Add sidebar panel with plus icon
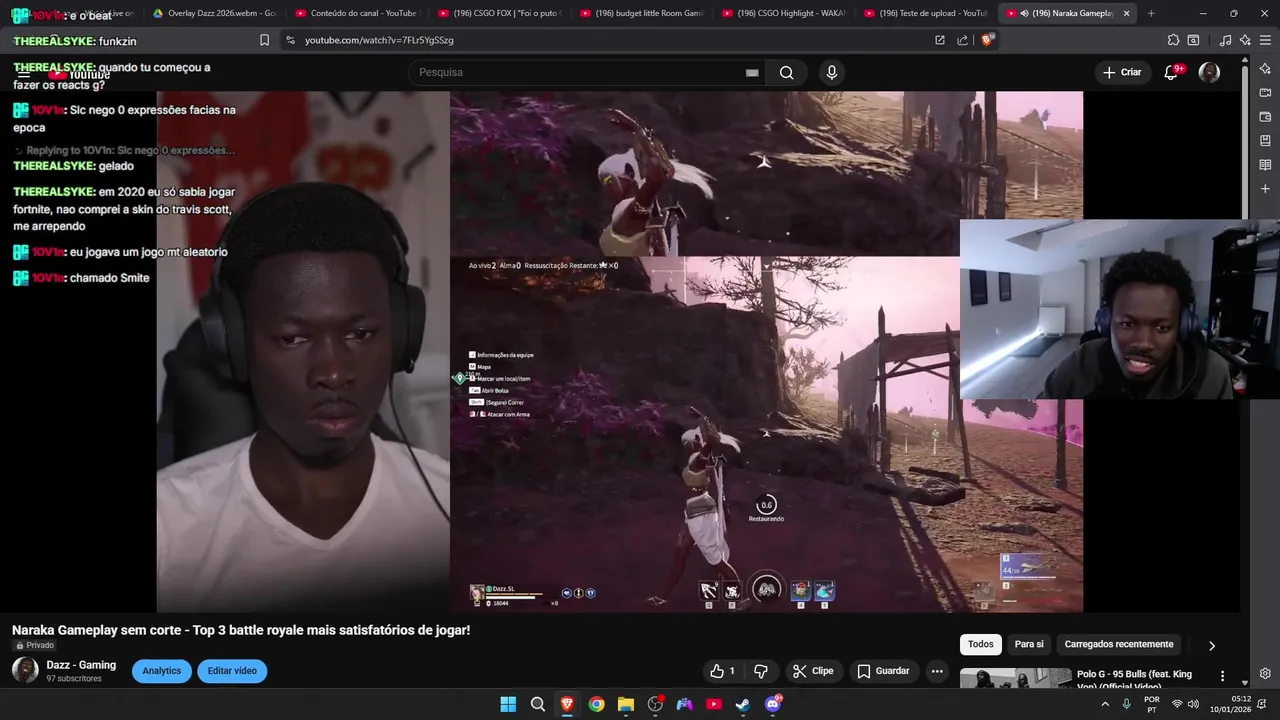This screenshot has height=720, width=1280. point(1265,188)
